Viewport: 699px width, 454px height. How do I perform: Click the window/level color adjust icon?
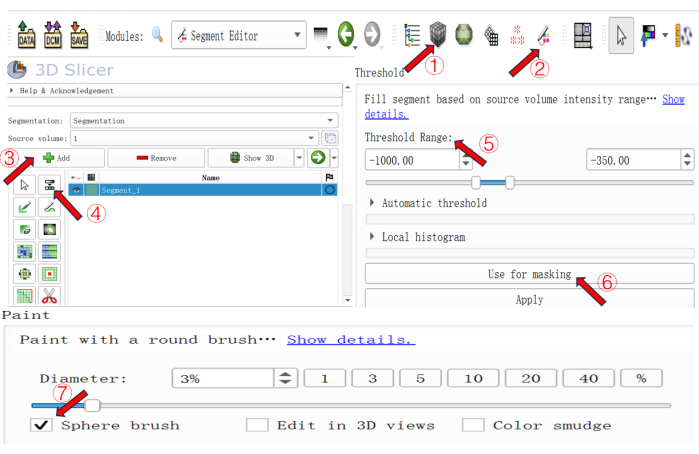(x=648, y=35)
